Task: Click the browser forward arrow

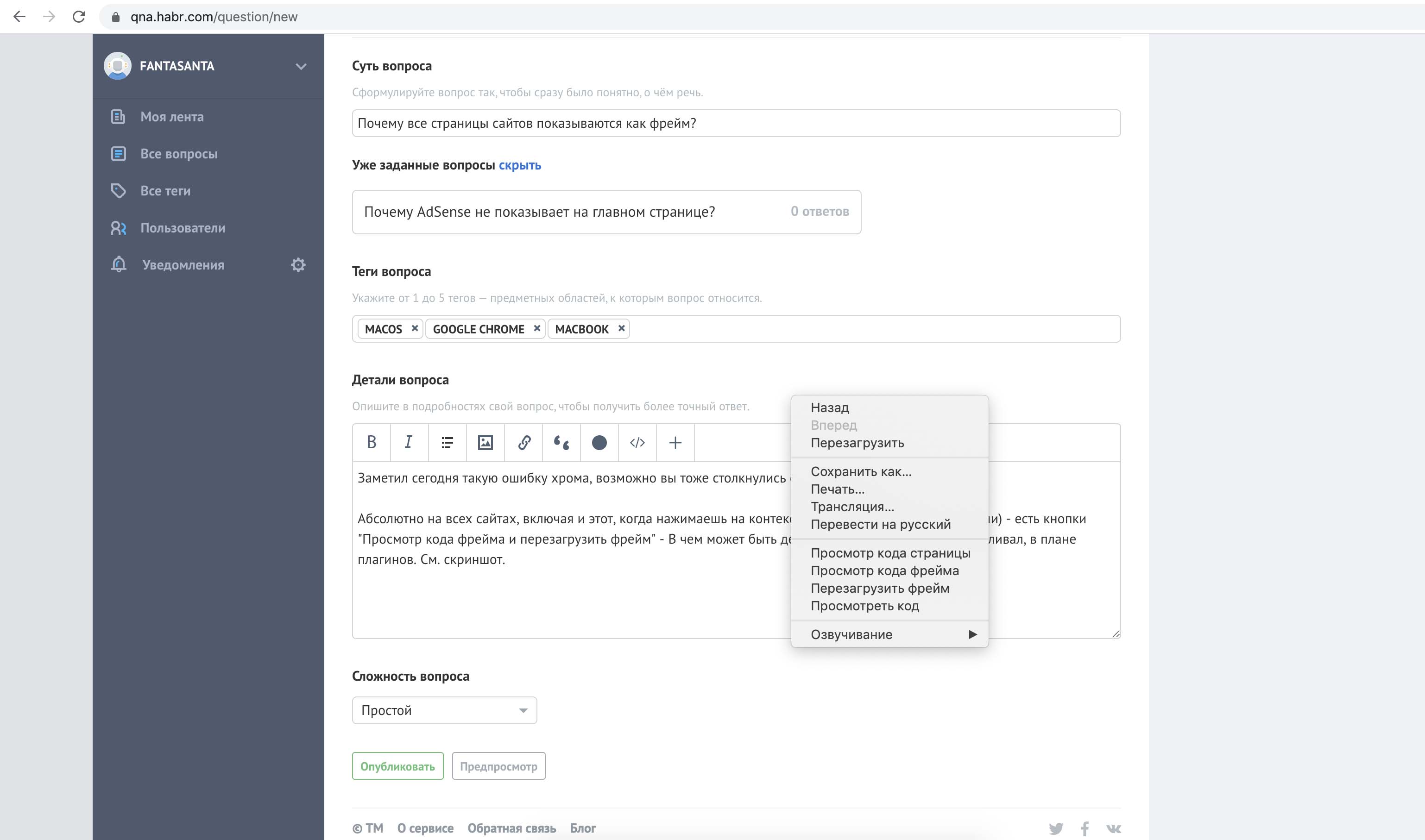Action: [x=49, y=16]
